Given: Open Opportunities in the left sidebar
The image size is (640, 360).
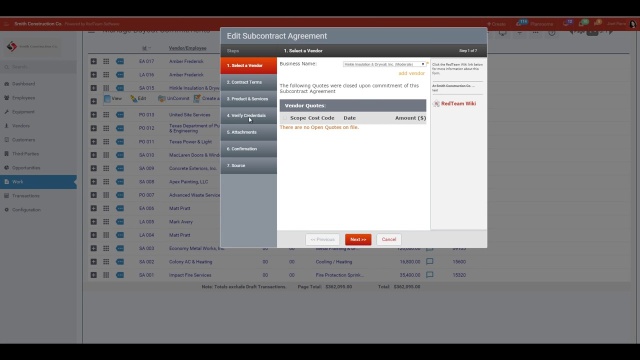Looking at the screenshot, I should pos(26,168).
